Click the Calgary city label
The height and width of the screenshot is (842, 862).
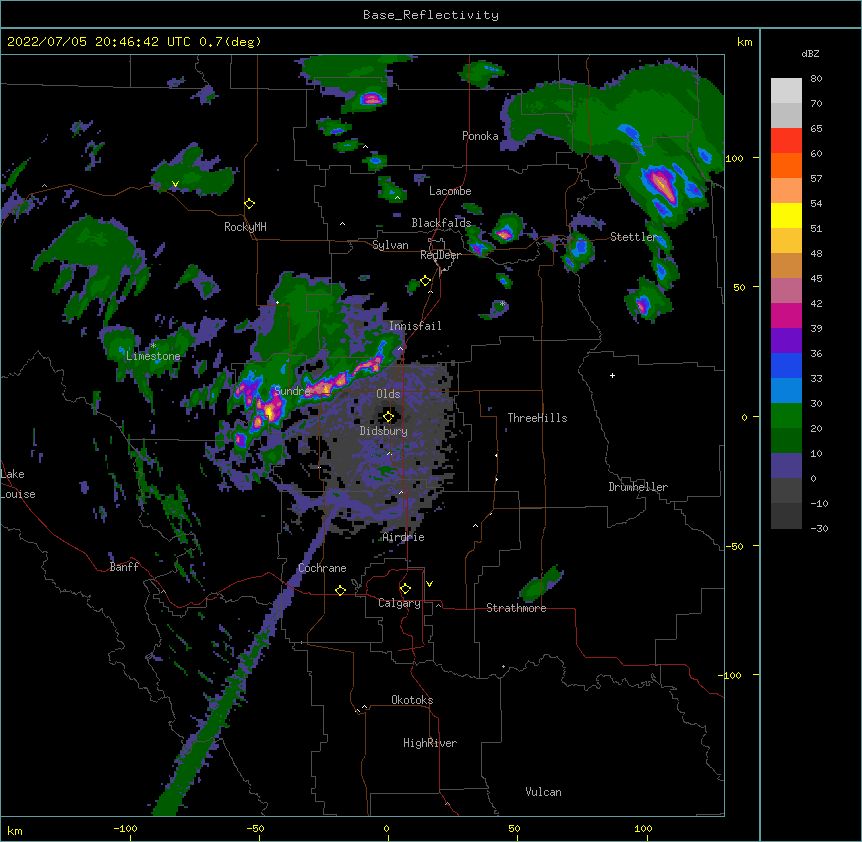coord(399,603)
